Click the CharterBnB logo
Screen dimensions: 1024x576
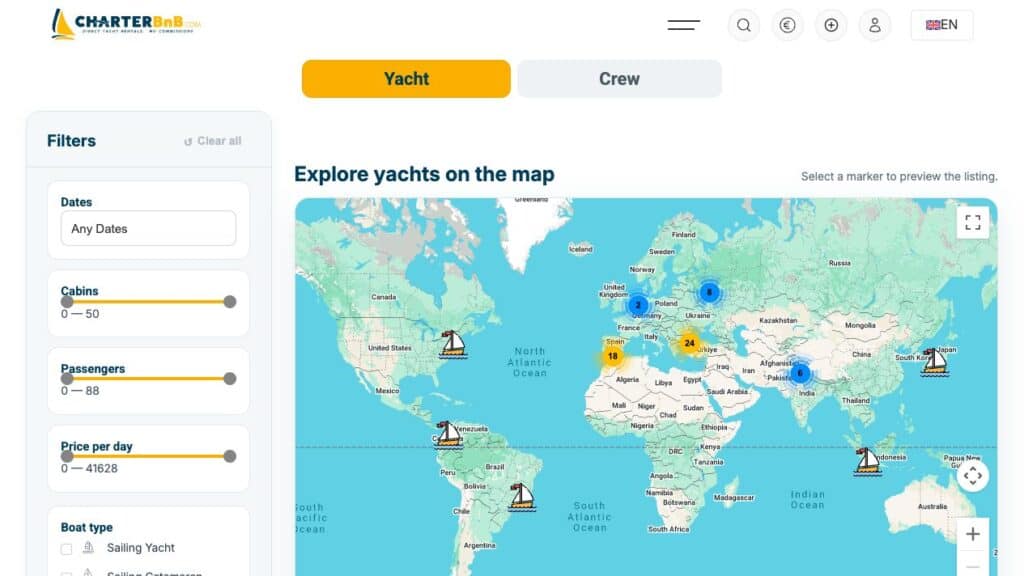pyautogui.click(x=126, y=24)
